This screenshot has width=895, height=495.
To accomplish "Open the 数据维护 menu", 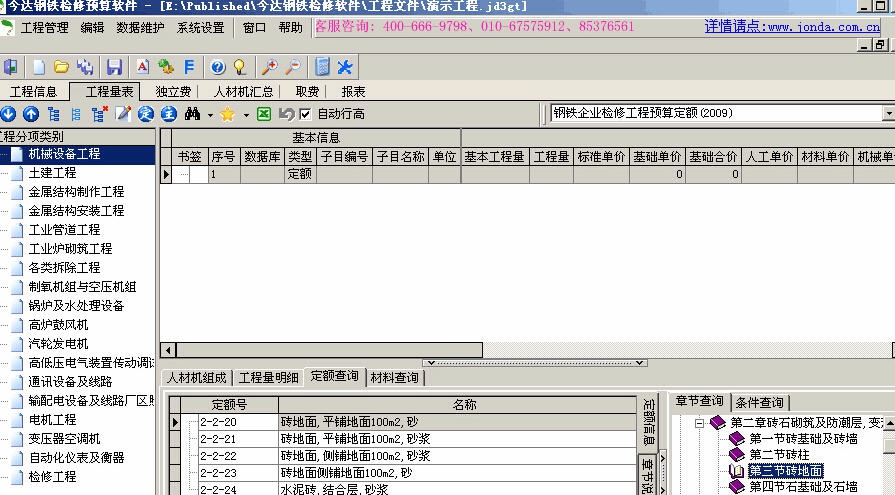I will (x=140, y=27).
